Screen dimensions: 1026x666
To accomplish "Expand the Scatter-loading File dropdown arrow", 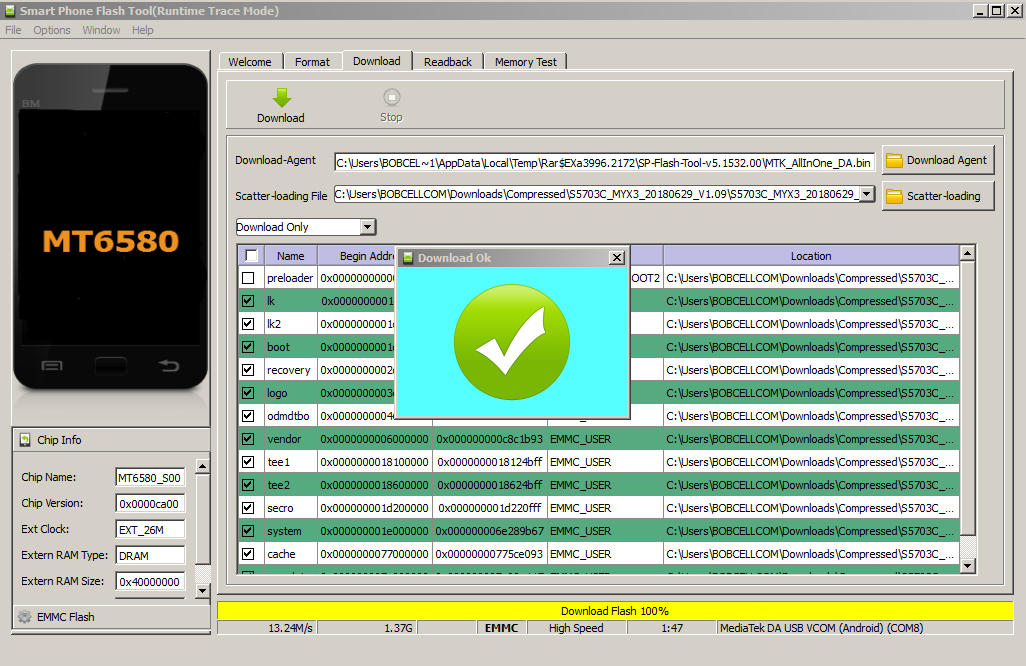I will [866, 194].
